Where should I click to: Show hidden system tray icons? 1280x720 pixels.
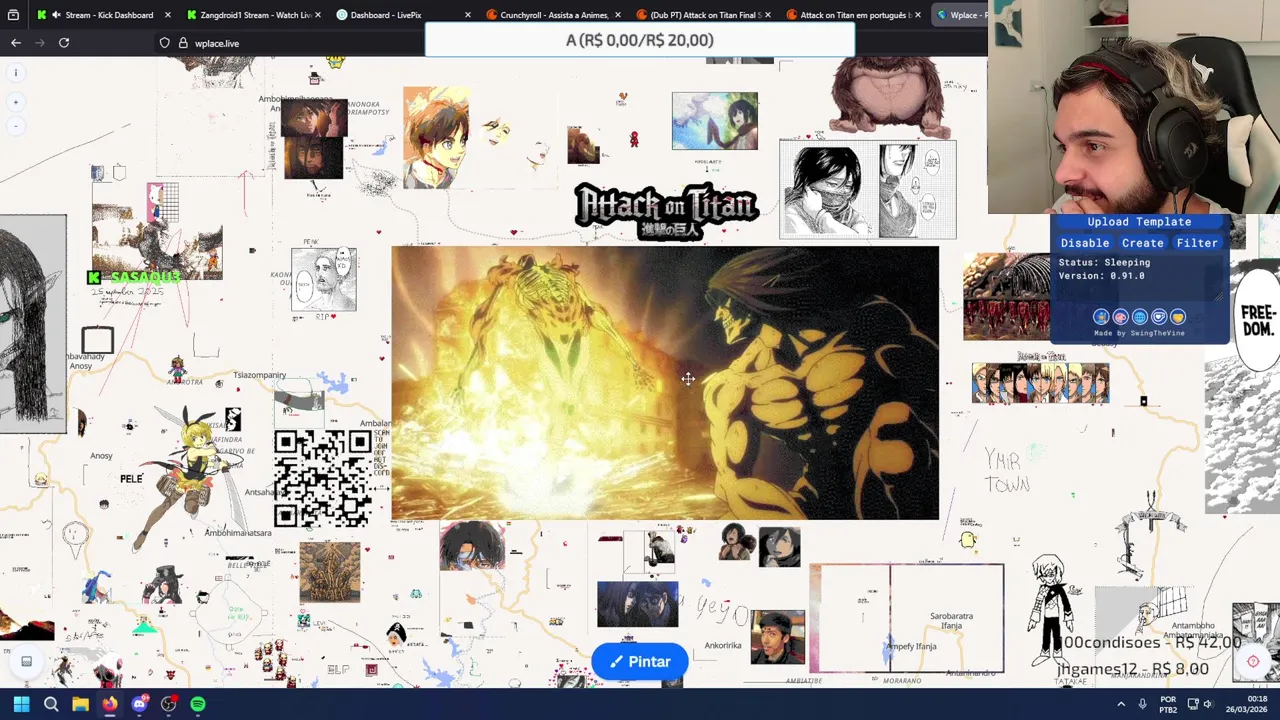(x=1121, y=704)
